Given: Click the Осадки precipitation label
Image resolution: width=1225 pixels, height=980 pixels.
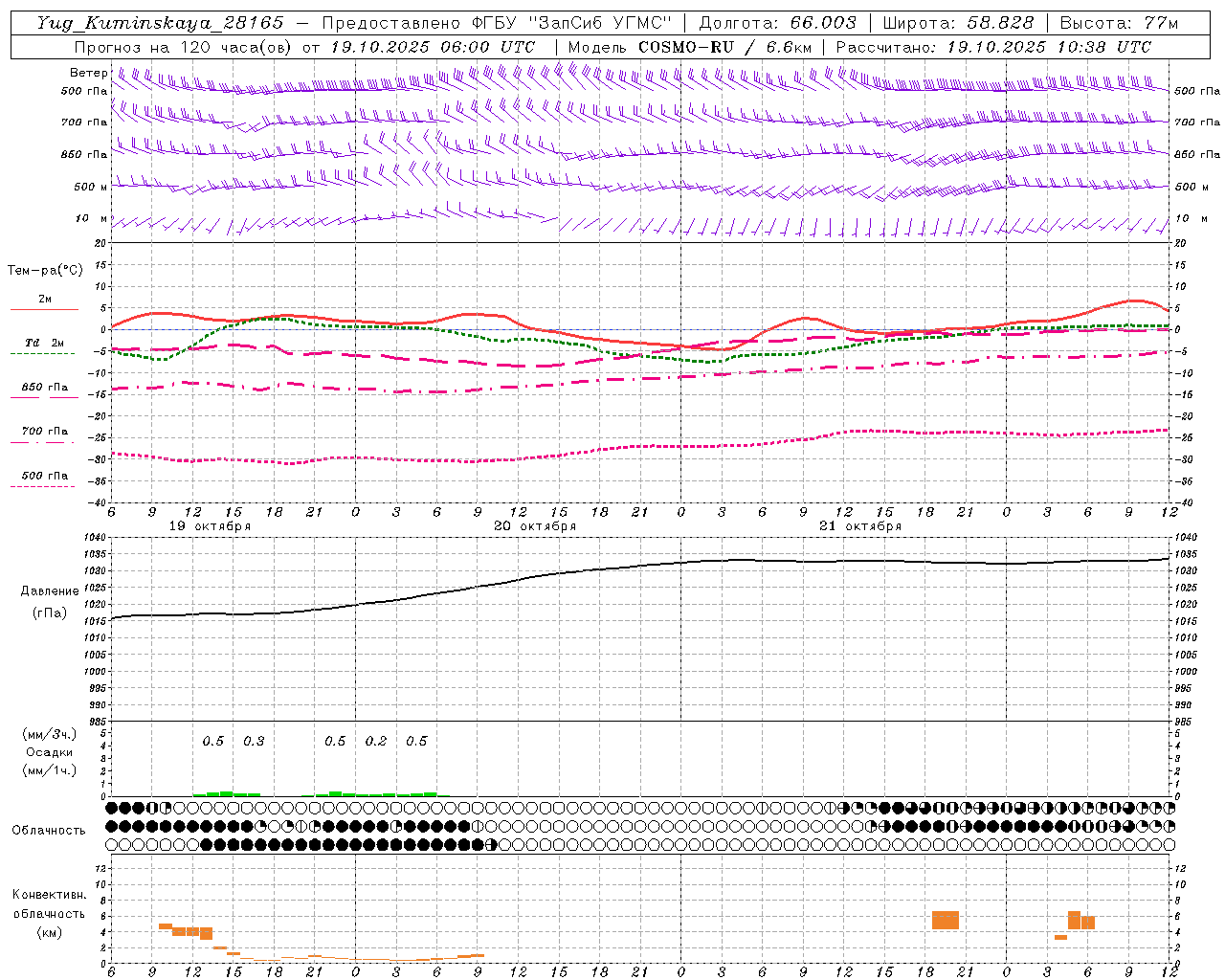Looking at the screenshot, I should point(49,752).
